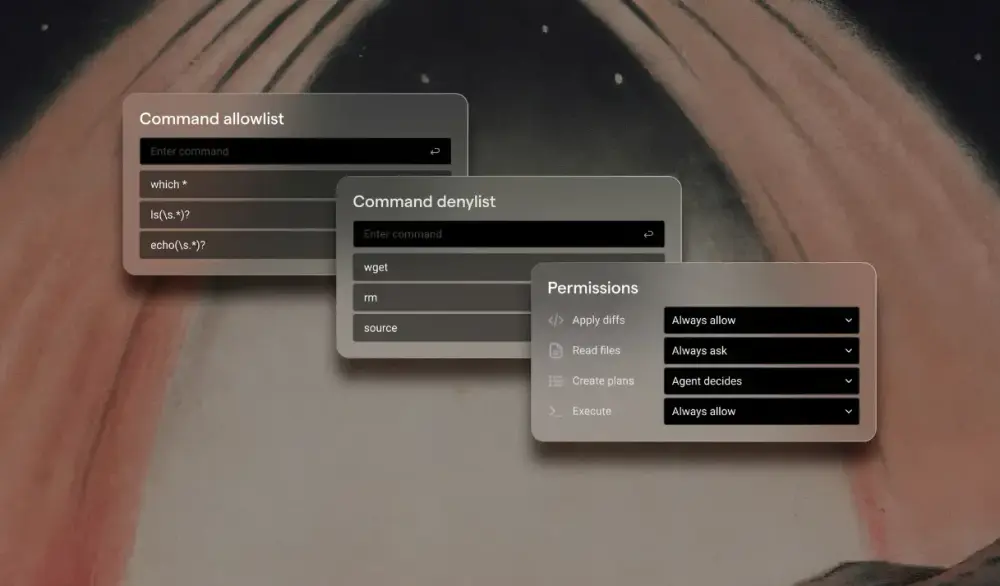Screen dimensions: 1000x586
Task: Click the Apply diffs code icon
Action: tap(556, 321)
